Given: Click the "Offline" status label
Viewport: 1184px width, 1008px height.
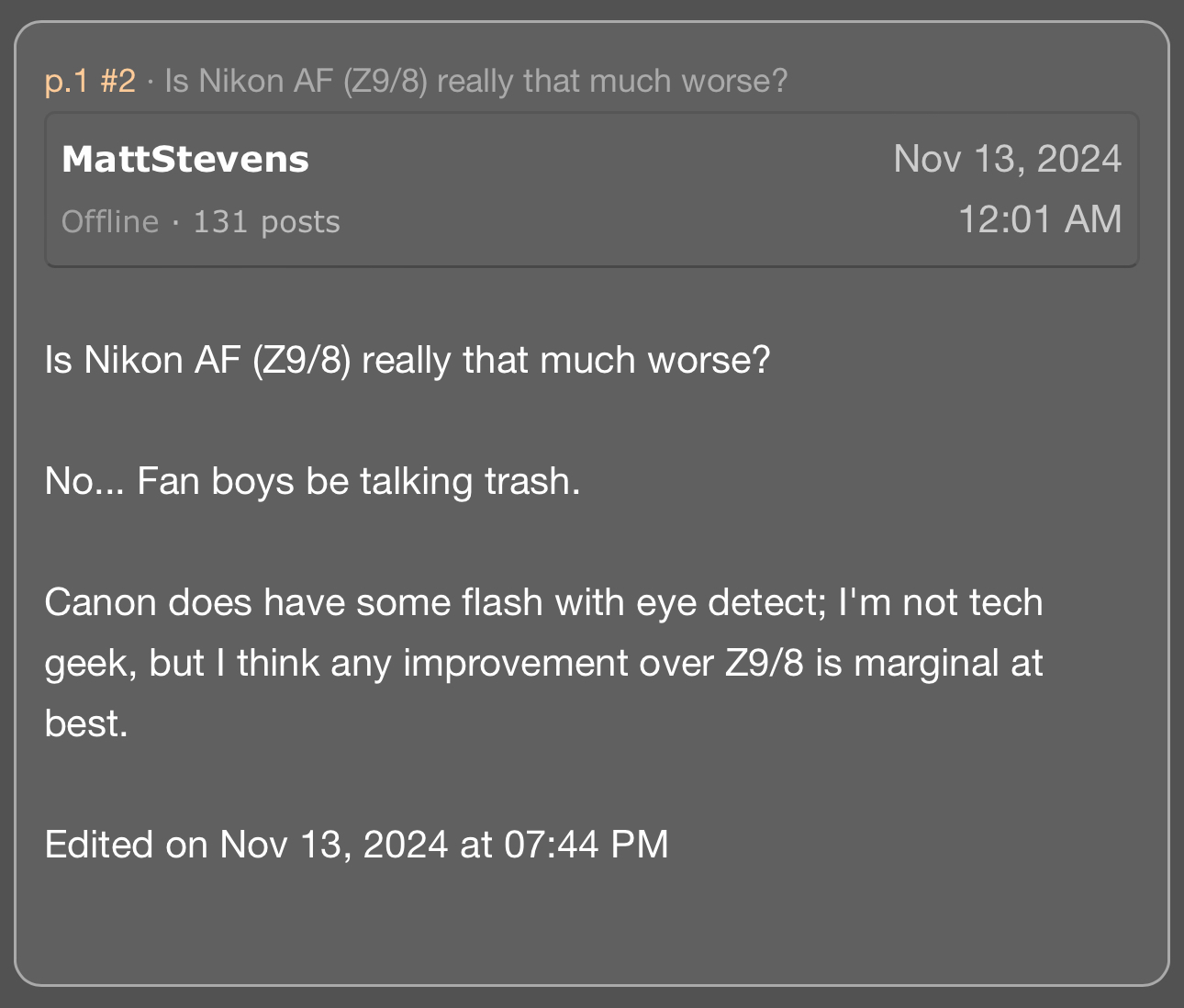Looking at the screenshot, I should (x=110, y=222).
